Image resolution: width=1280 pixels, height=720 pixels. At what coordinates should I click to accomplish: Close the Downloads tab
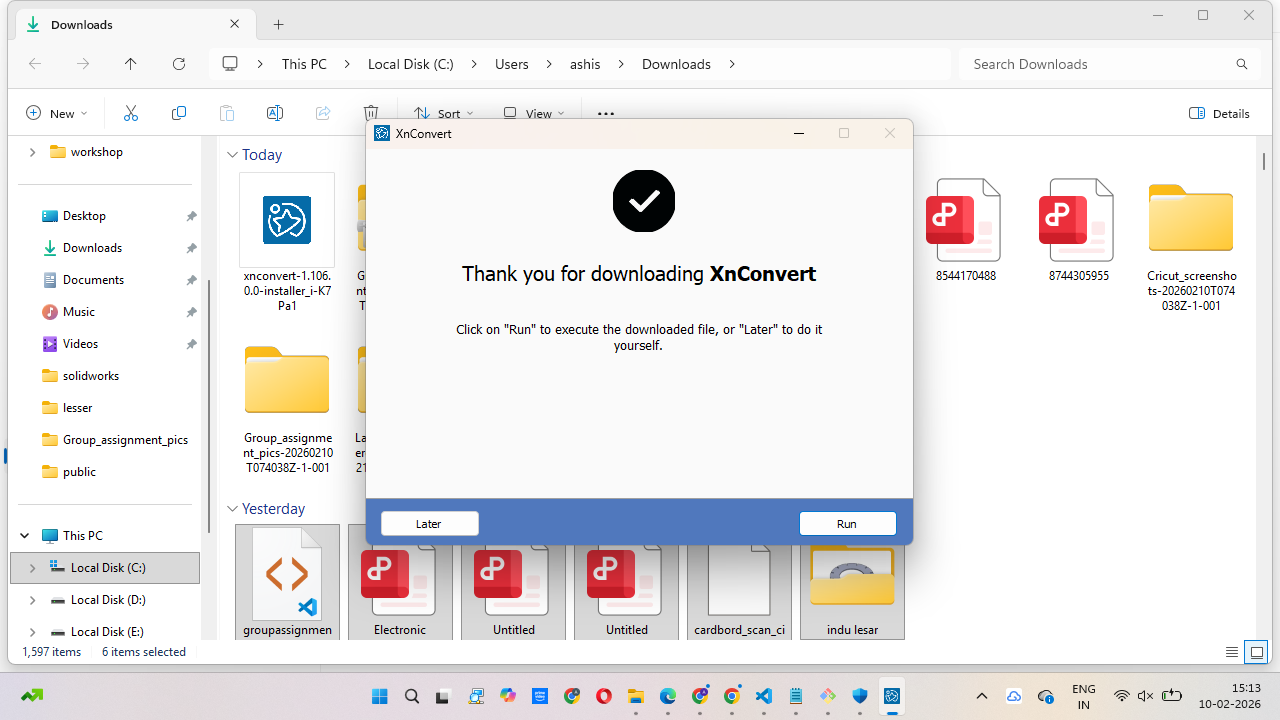pos(235,24)
